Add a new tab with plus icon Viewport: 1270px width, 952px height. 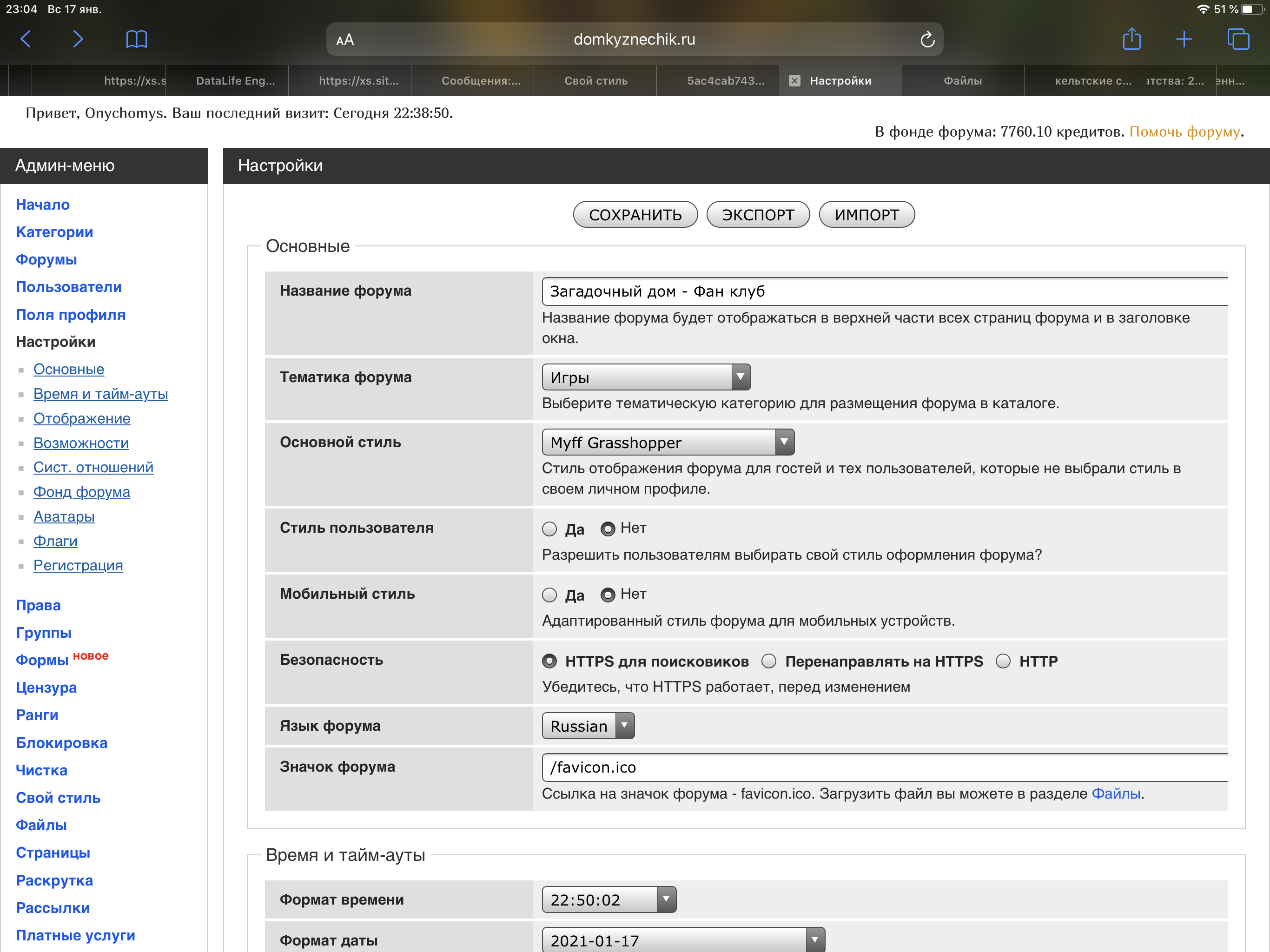point(1184,39)
